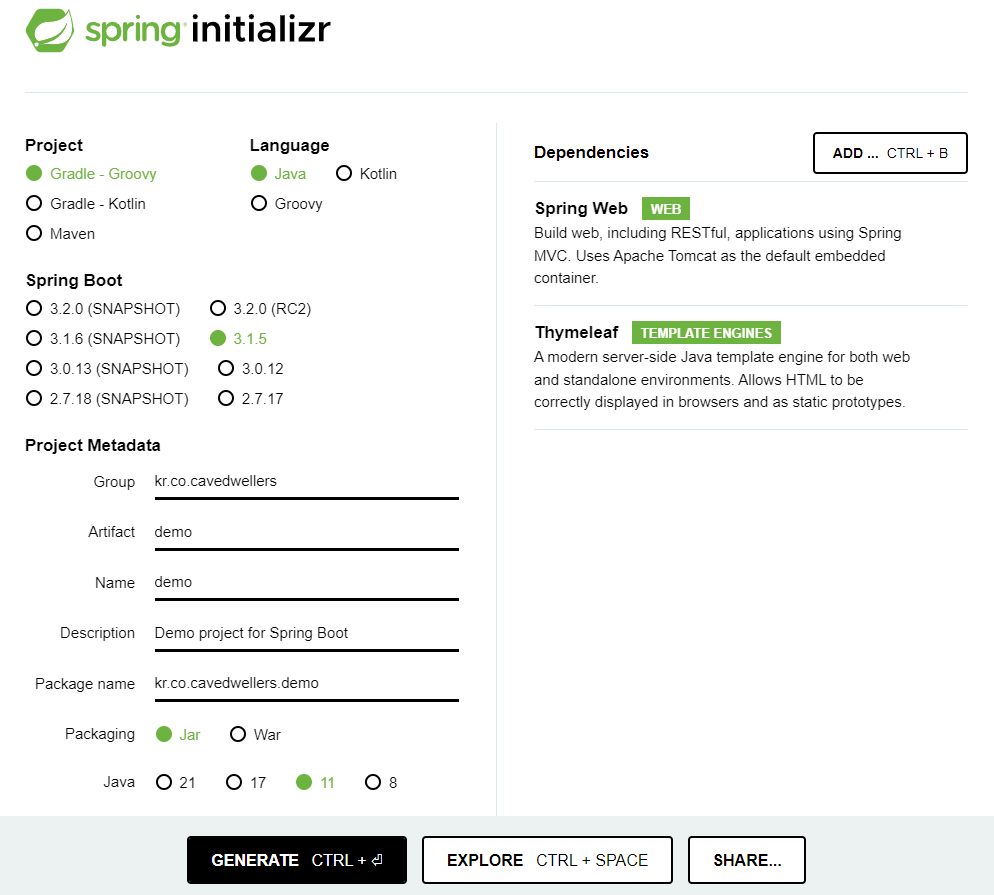Screen dimensions: 994x895
Task: Open the ADD dependencies dialog
Action: [890, 153]
